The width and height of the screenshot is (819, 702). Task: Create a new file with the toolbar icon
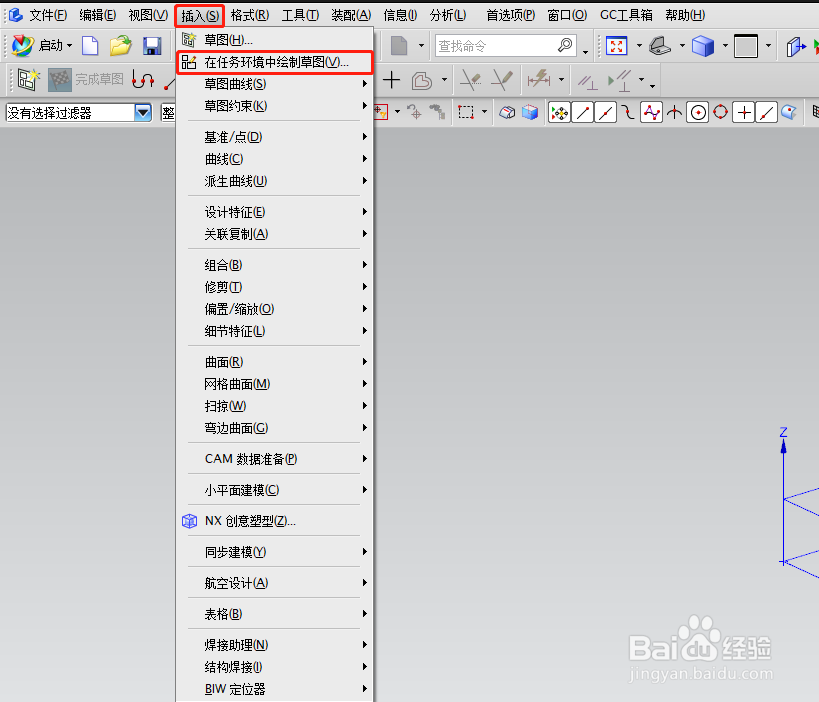pos(90,46)
